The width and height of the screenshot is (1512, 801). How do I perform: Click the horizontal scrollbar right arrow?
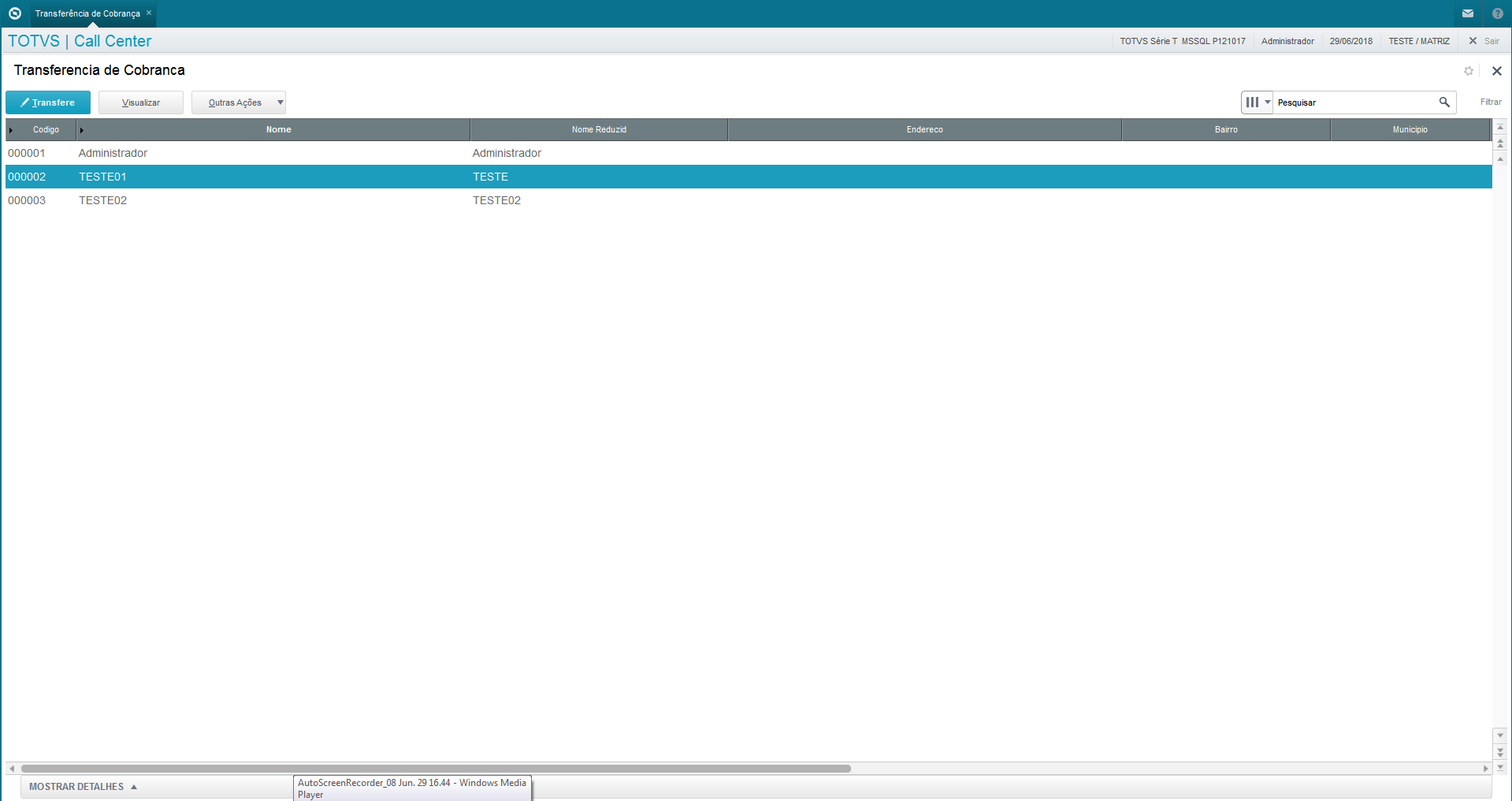pos(1485,769)
